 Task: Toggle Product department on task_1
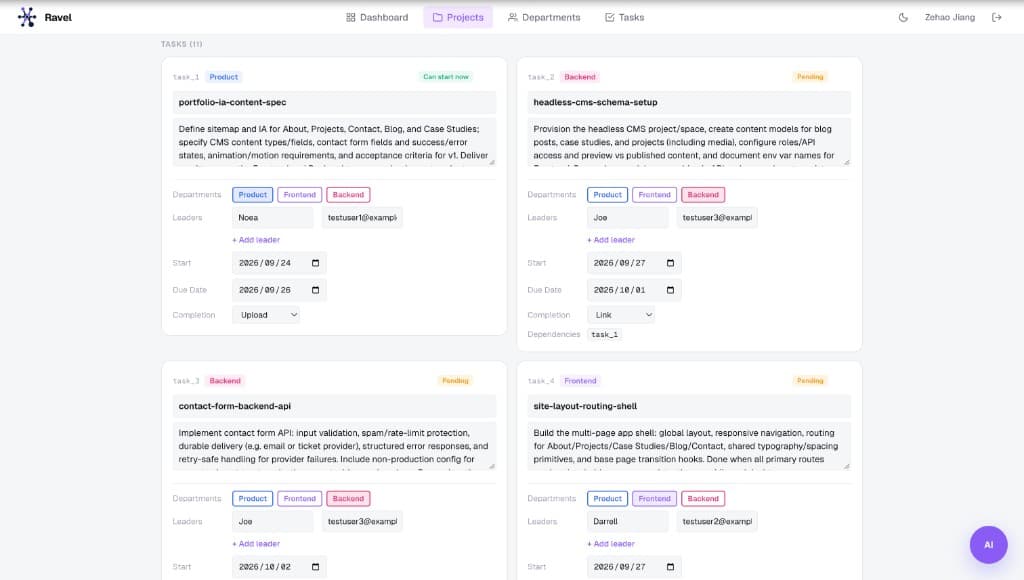tap(253, 195)
